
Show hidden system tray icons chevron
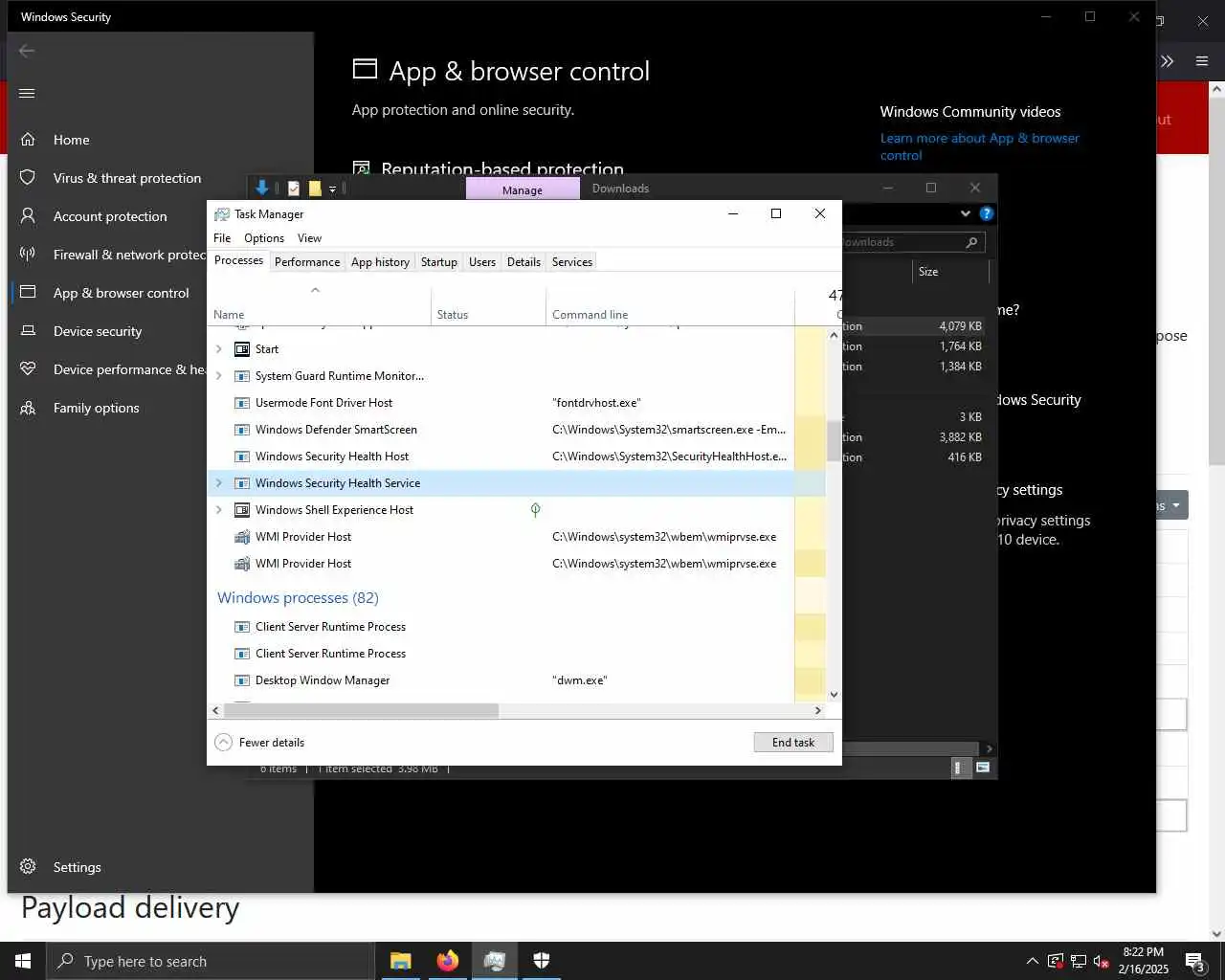coord(1032,961)
